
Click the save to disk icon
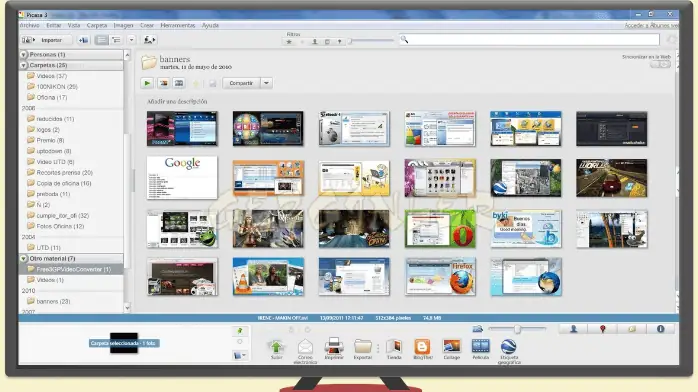pos(212,83)
